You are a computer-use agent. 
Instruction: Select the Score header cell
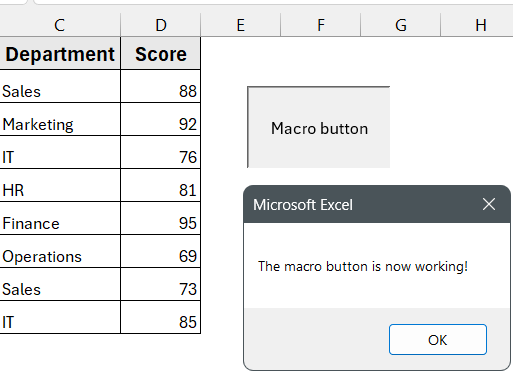coord(161,53)
